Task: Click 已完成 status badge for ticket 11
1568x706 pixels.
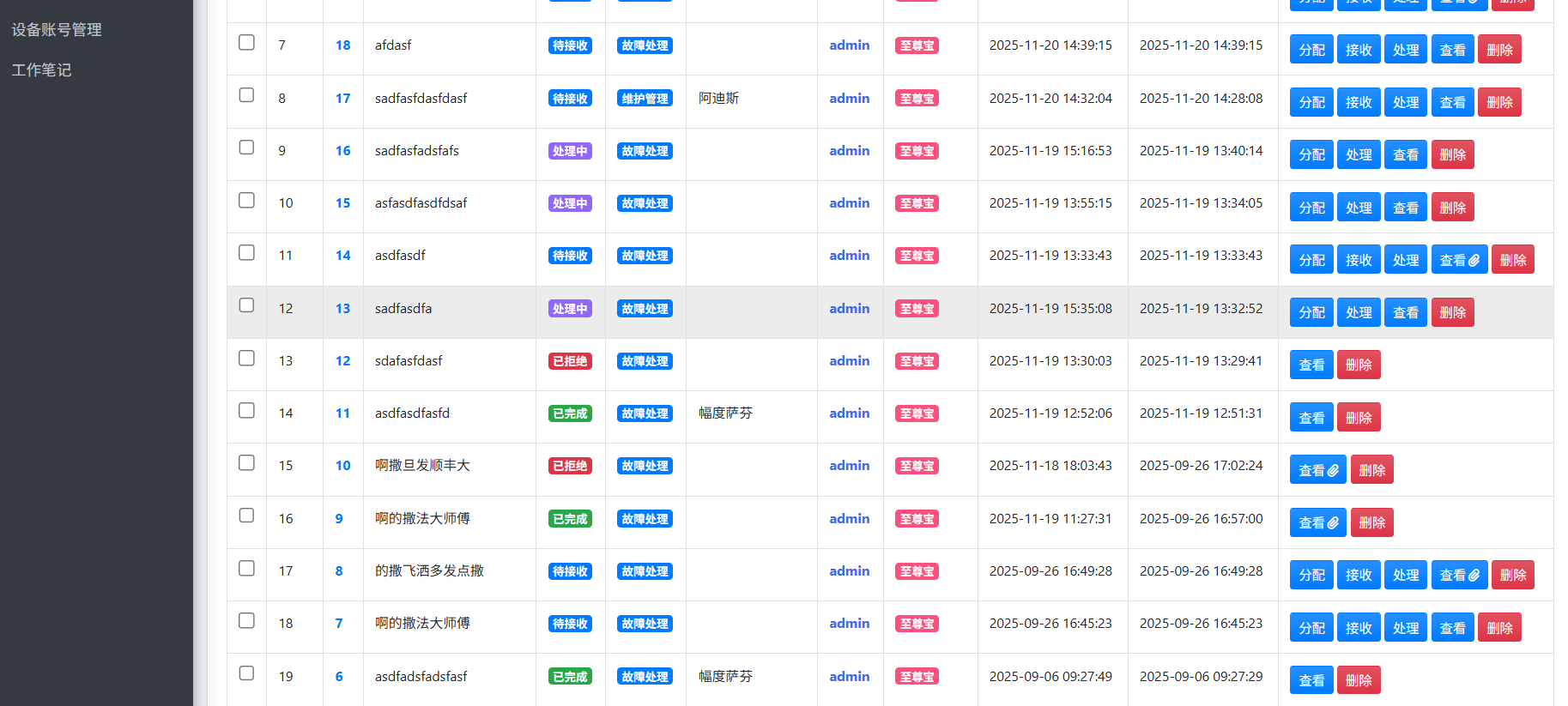Action: coord(570,413)
